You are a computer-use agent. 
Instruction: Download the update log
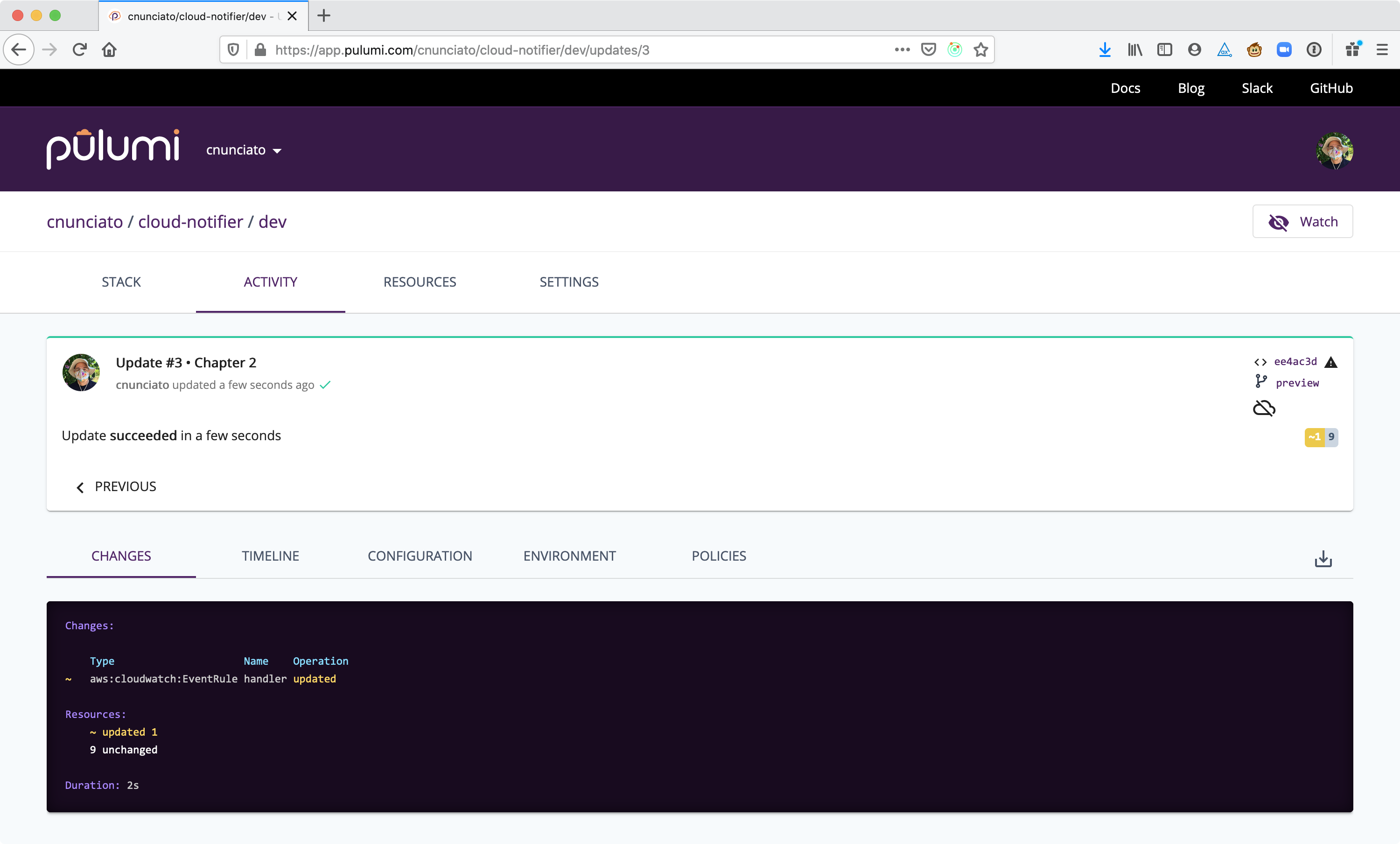[x=1323, y=559]
